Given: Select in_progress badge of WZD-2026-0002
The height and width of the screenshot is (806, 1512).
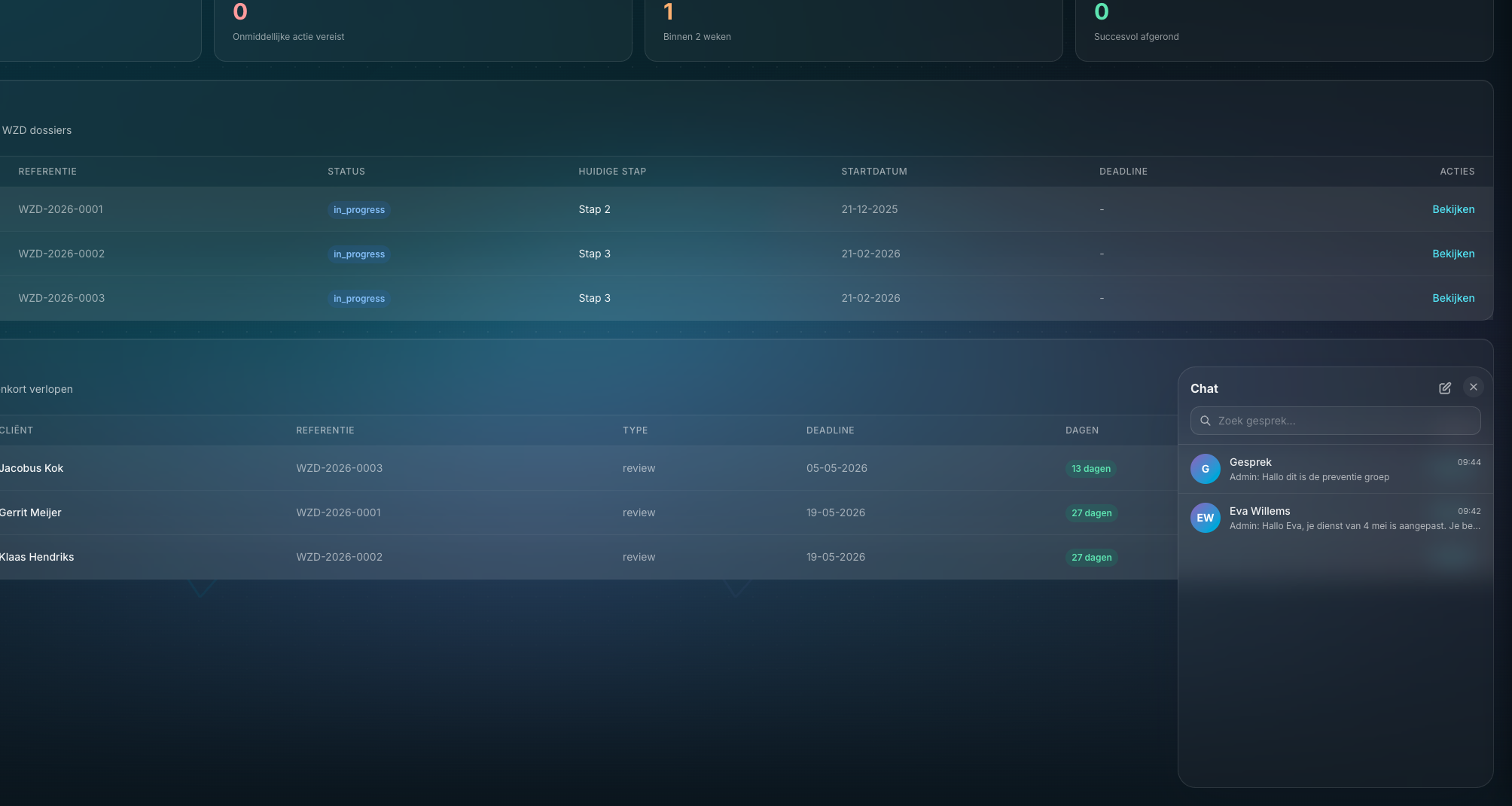Looking at the screenshot, I should [359, 254].
